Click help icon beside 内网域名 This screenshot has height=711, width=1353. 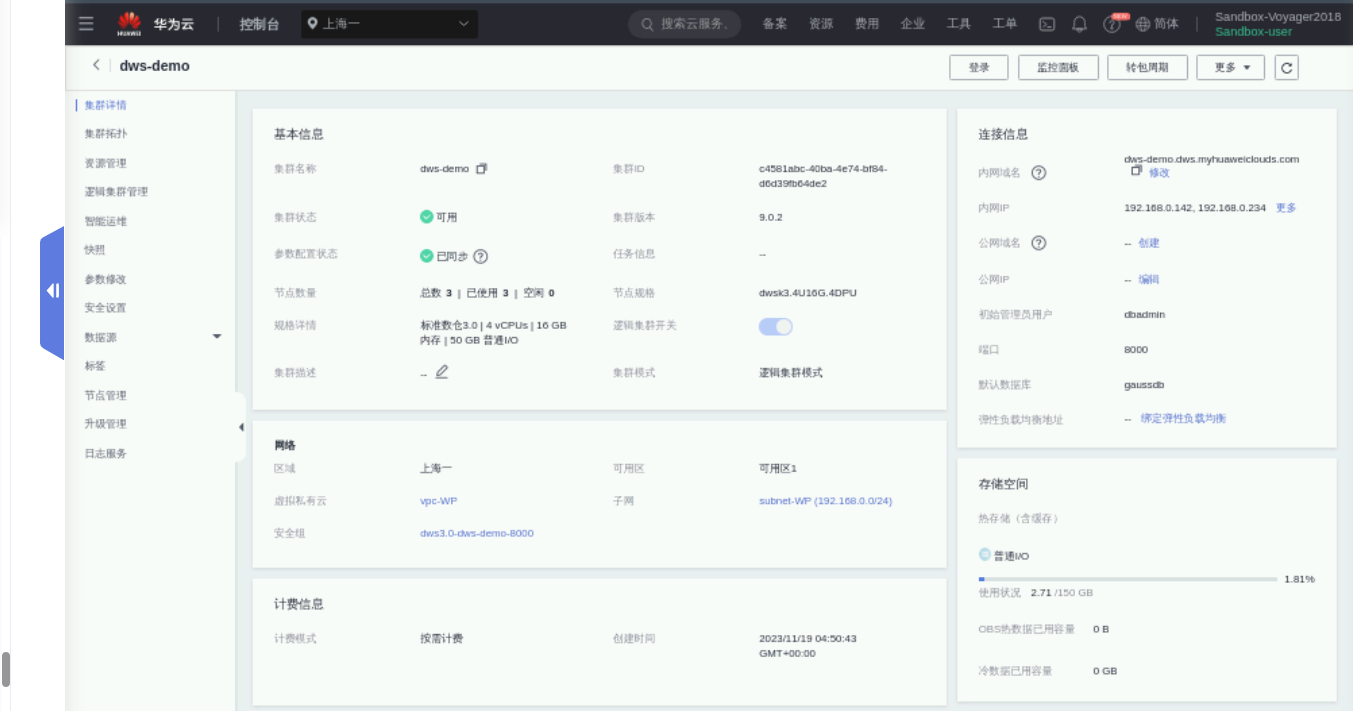coord(1038,173)
